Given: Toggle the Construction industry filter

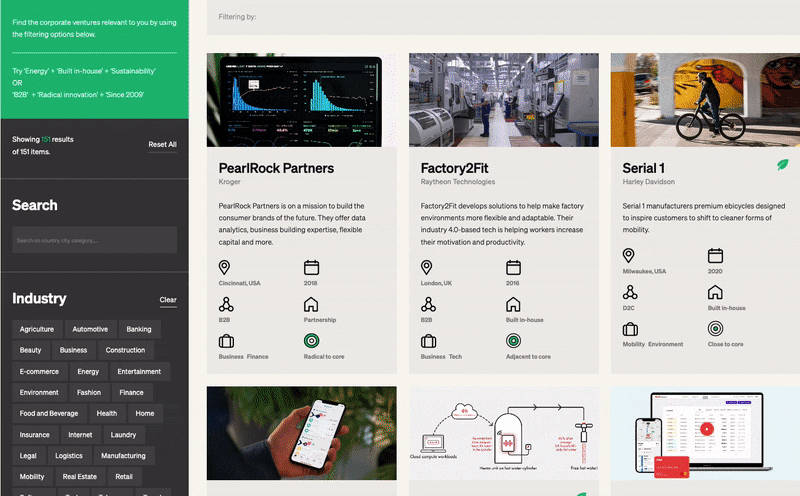Looking at the screenshot, I should tap(125, 350).
